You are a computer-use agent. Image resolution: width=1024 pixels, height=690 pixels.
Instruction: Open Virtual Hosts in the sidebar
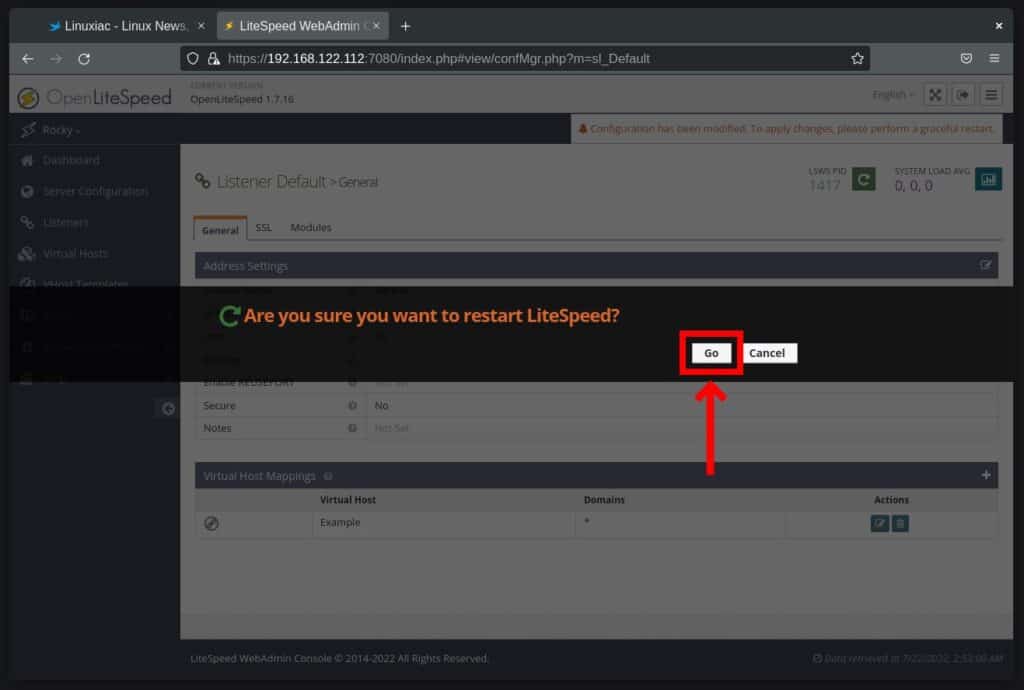coord(75,253)
